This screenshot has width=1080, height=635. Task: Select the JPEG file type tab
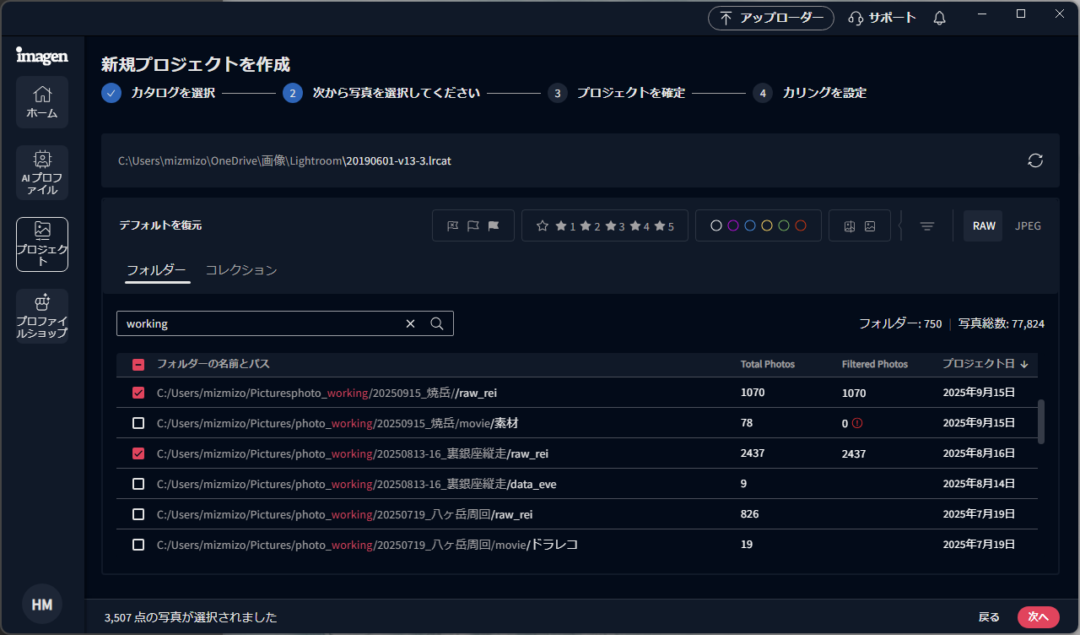click(x=1028, y=226)
